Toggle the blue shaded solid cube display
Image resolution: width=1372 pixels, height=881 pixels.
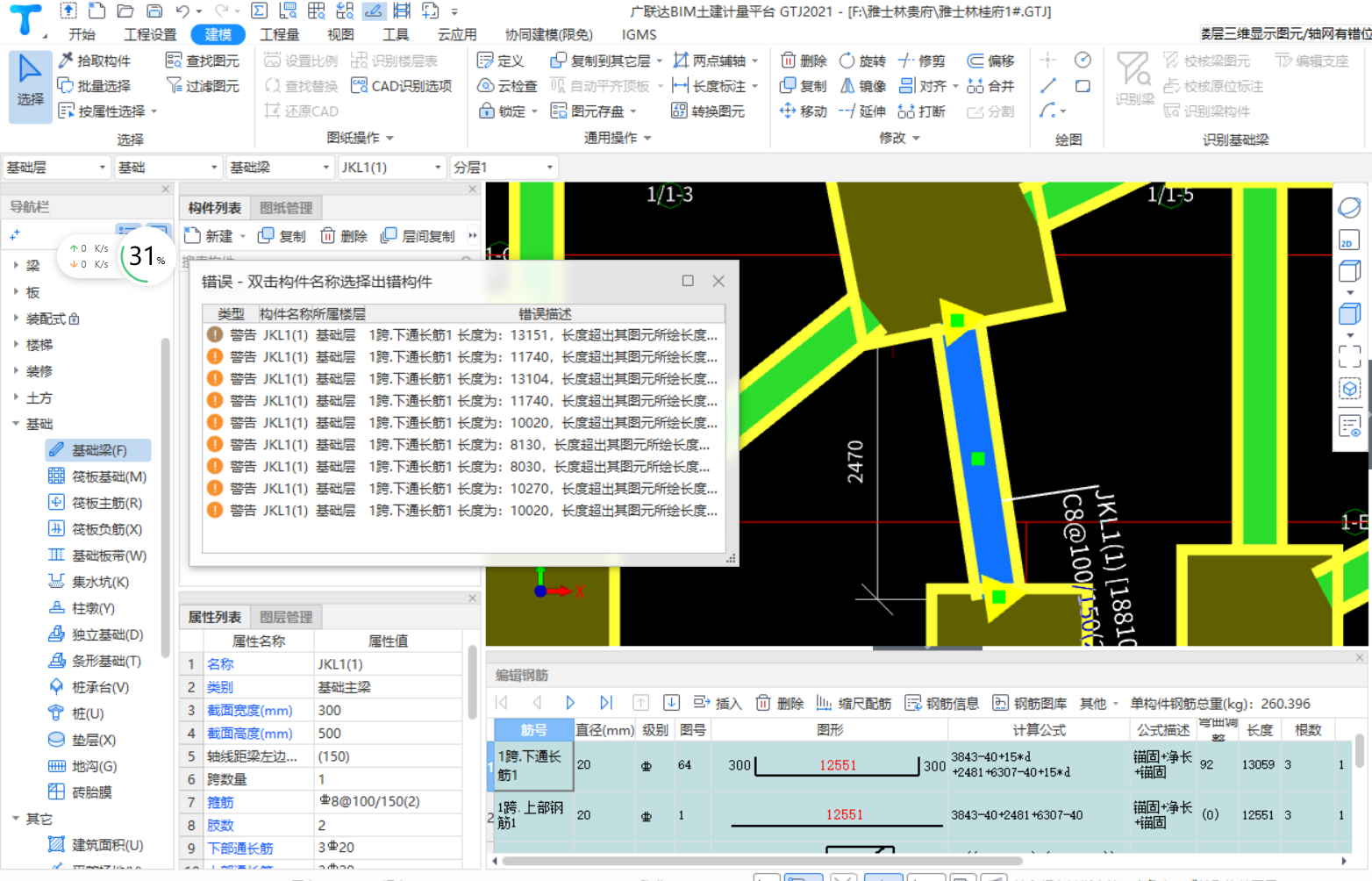[x=1349, y=313]
